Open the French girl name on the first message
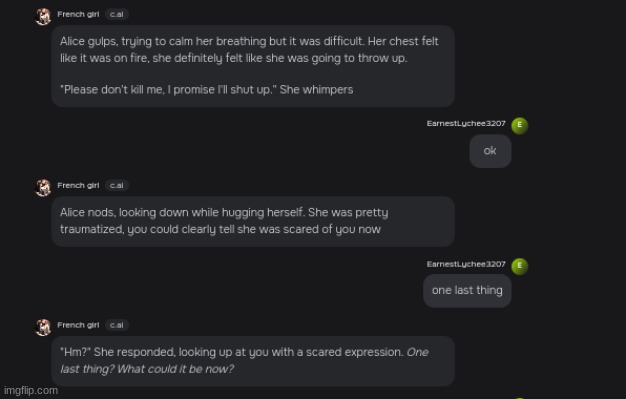The image size is (626, 399). (78, 14)
